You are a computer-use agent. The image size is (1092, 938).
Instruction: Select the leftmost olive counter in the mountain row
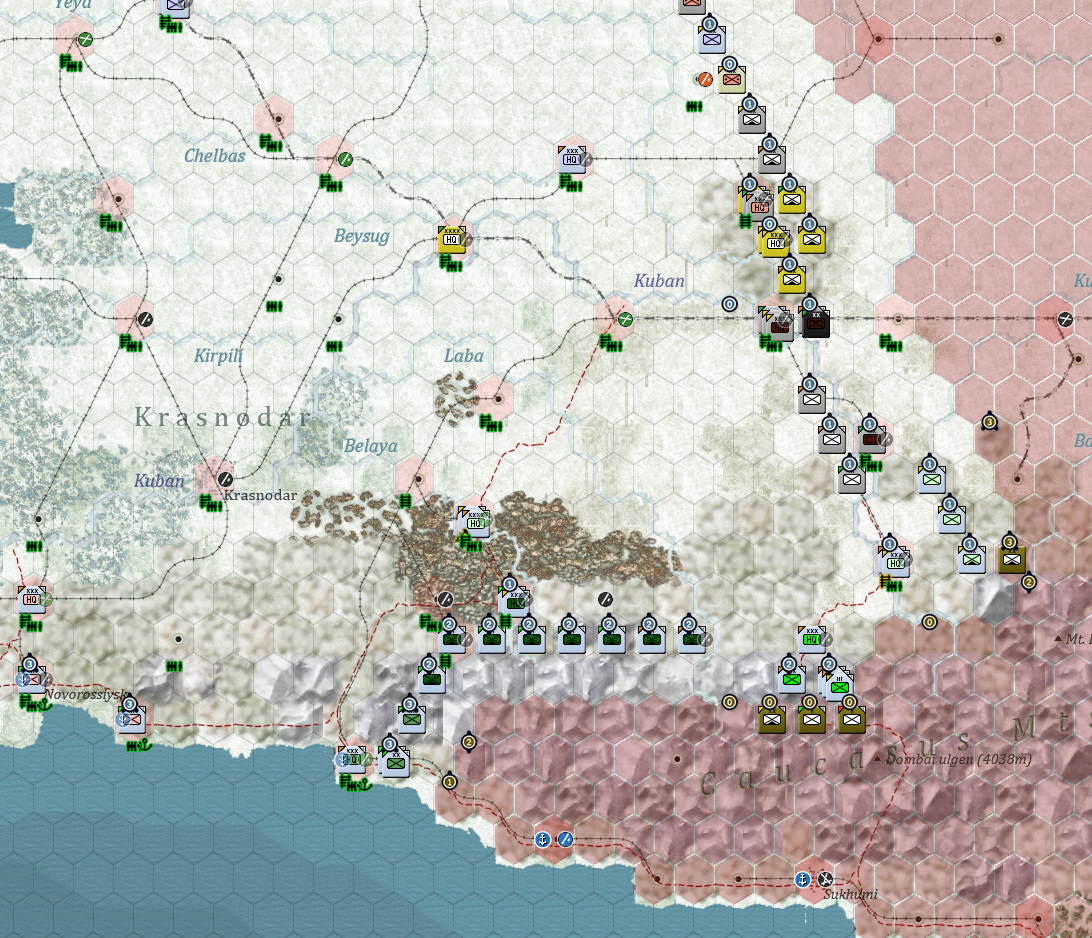pos(772,719)
